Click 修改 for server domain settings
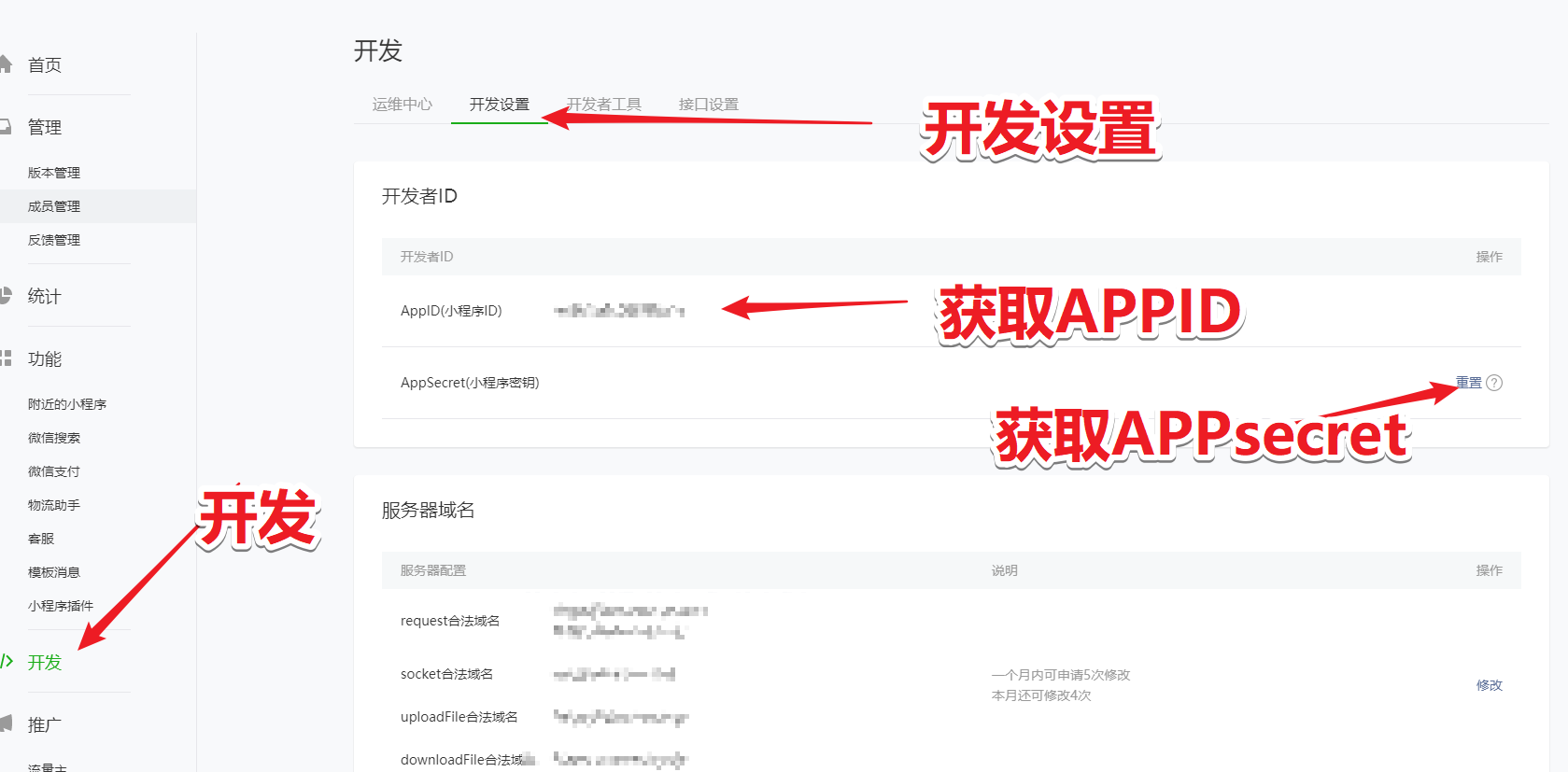The image size is (1568, 772). 1490,685
